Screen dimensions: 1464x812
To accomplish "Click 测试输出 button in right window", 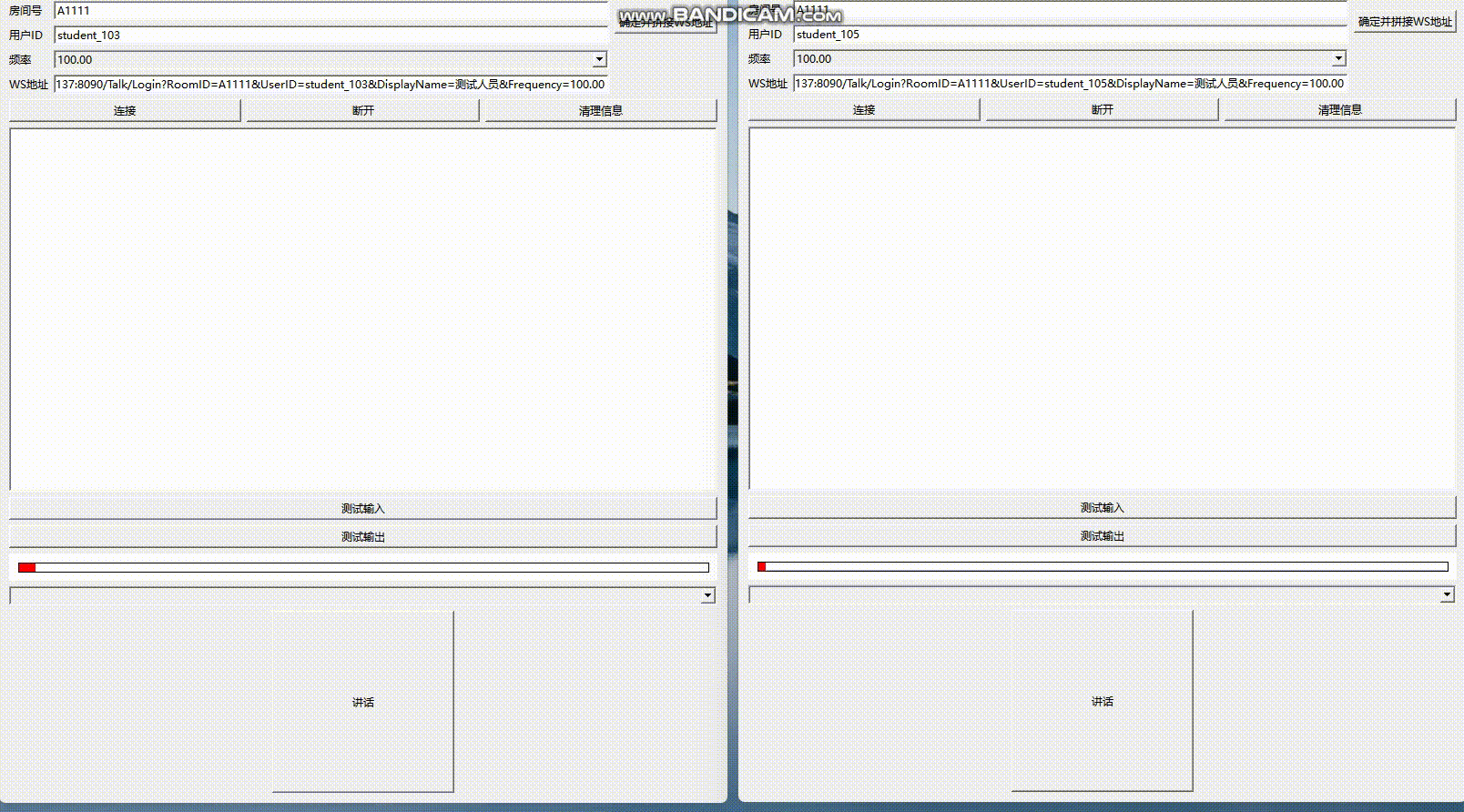I will point(1102,535).
